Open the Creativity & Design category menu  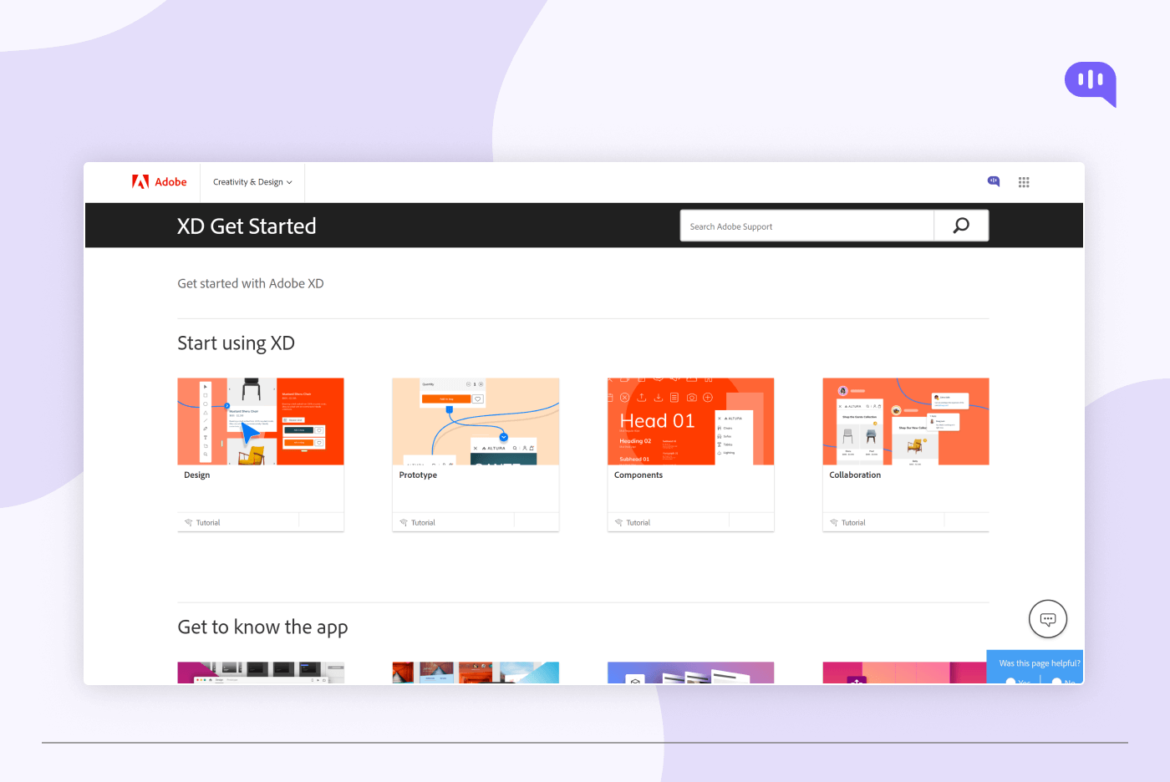coord(251,182)
